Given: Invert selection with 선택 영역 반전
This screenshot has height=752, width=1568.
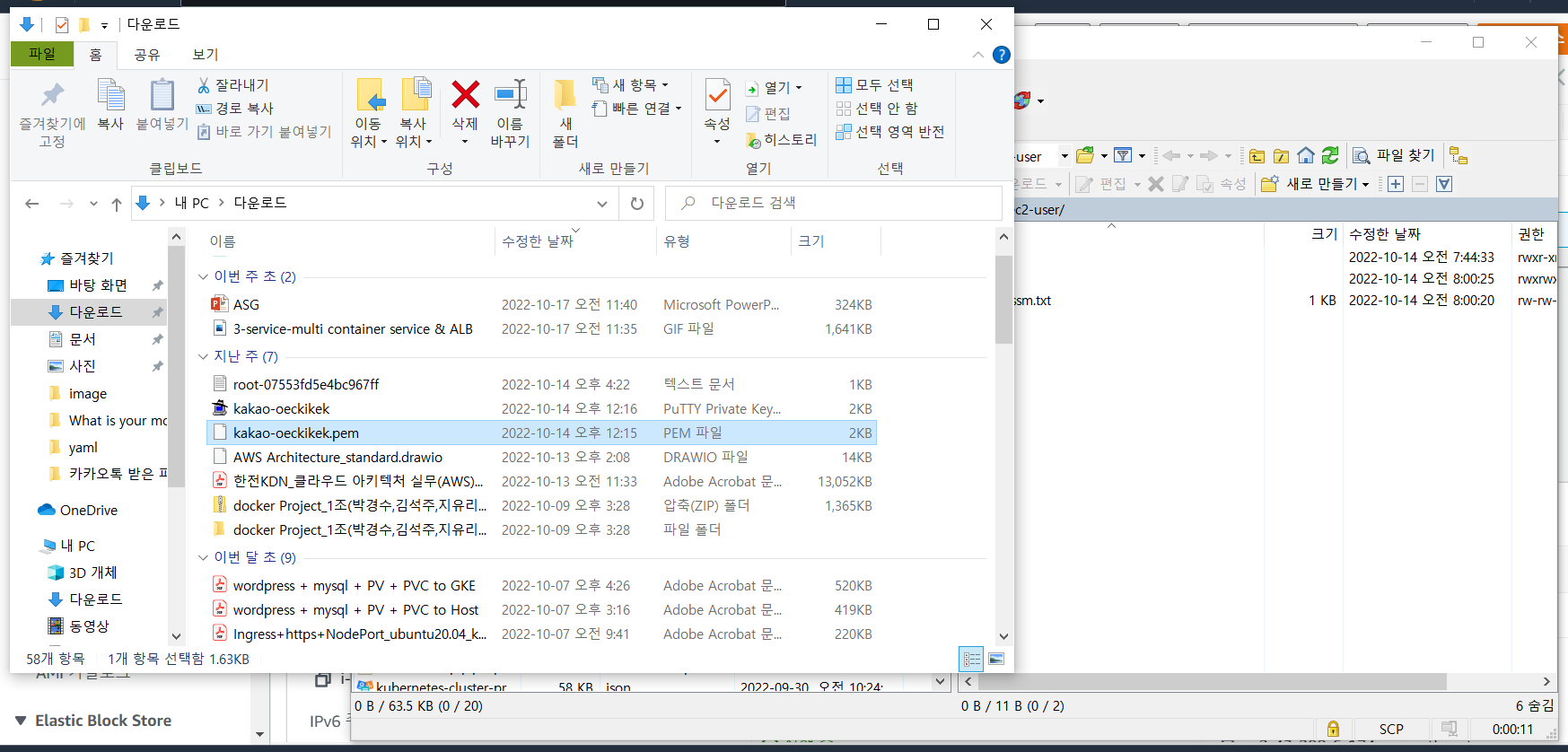Looking at the screenshot, I should coord(889,132).
